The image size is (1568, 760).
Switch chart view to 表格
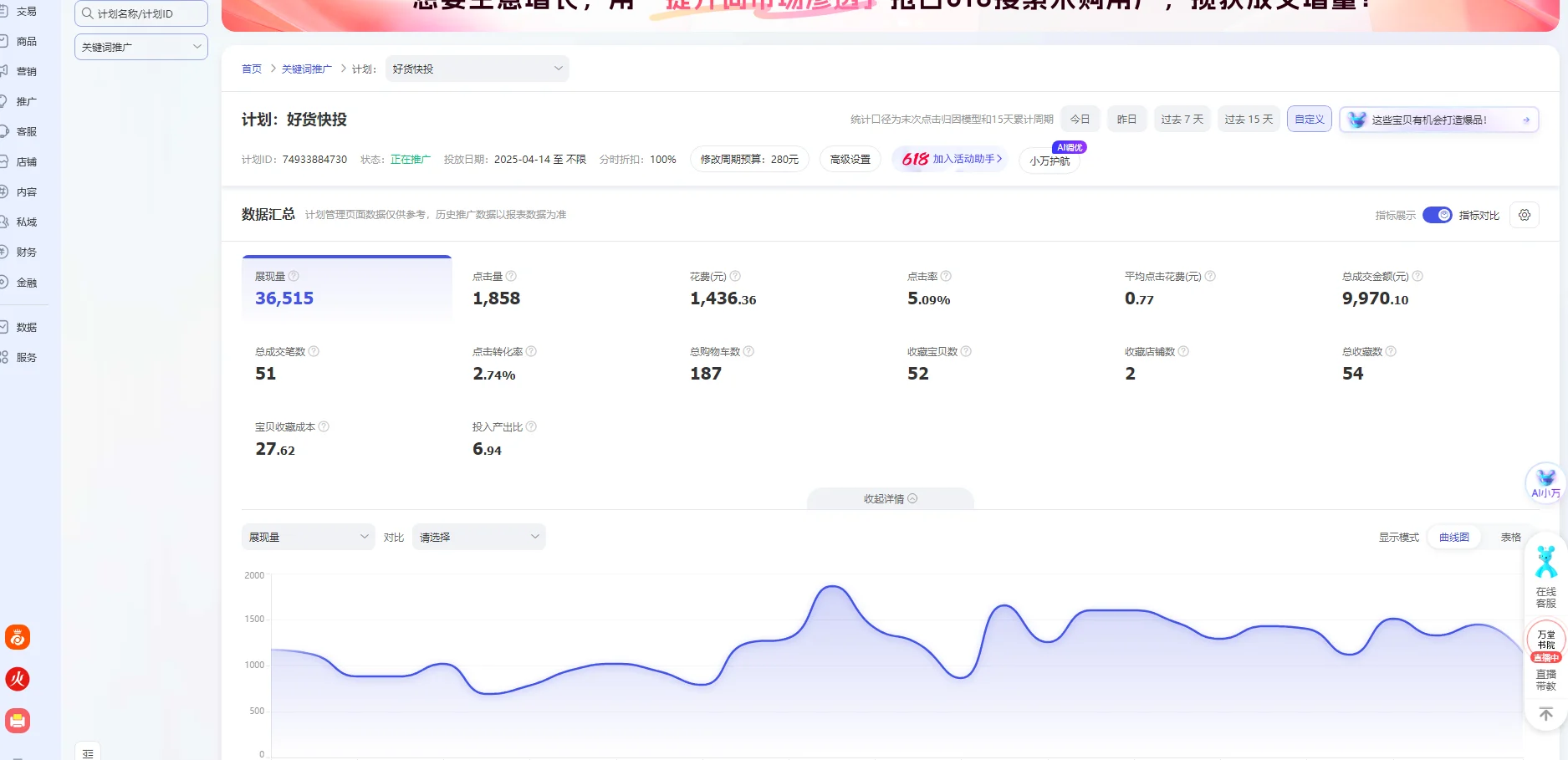(x=1510, y=537)
